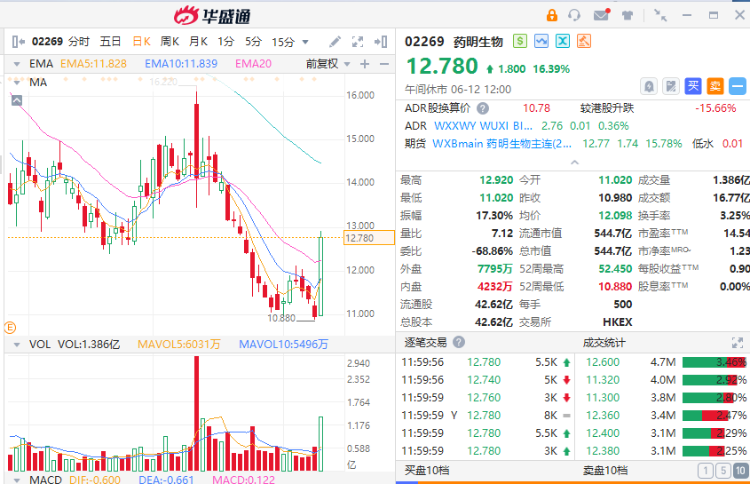
Task: Zoom in chart with plus icon
Action: pyautogui.click(x=364, y=64)
